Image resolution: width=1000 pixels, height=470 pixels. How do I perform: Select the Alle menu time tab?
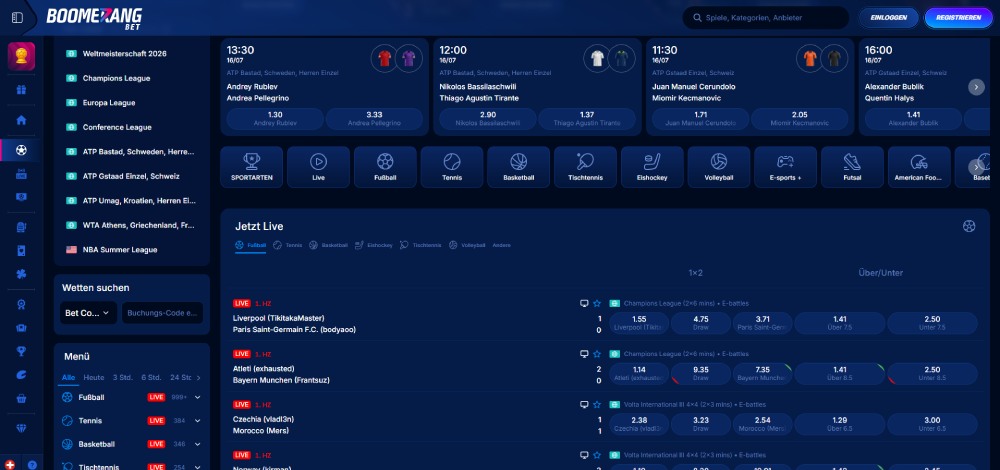pos(68,378)
